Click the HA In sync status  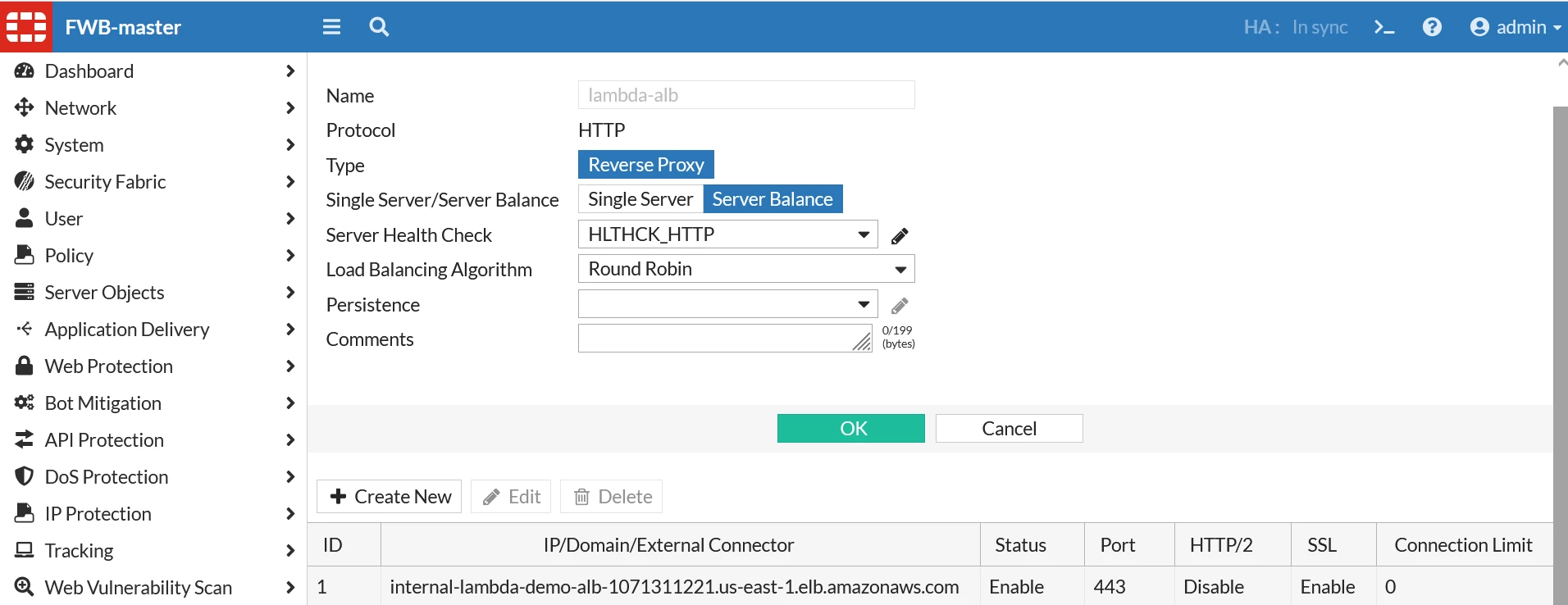[1296, 27]
